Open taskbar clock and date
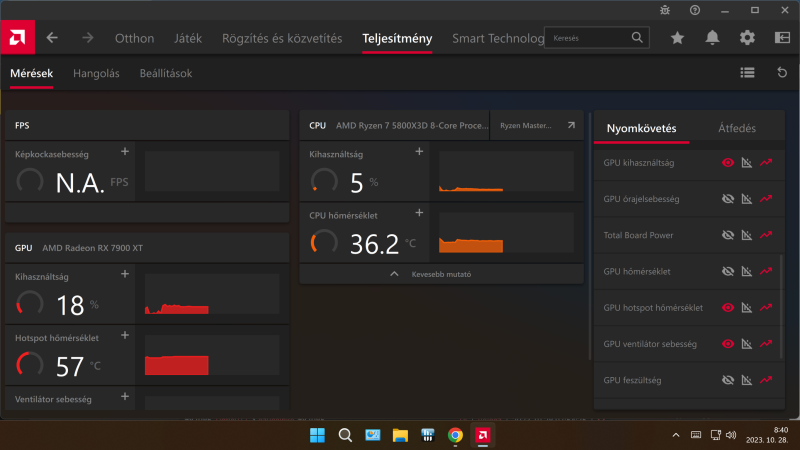This screenshot has width=800, height=450. coord(767,435)
